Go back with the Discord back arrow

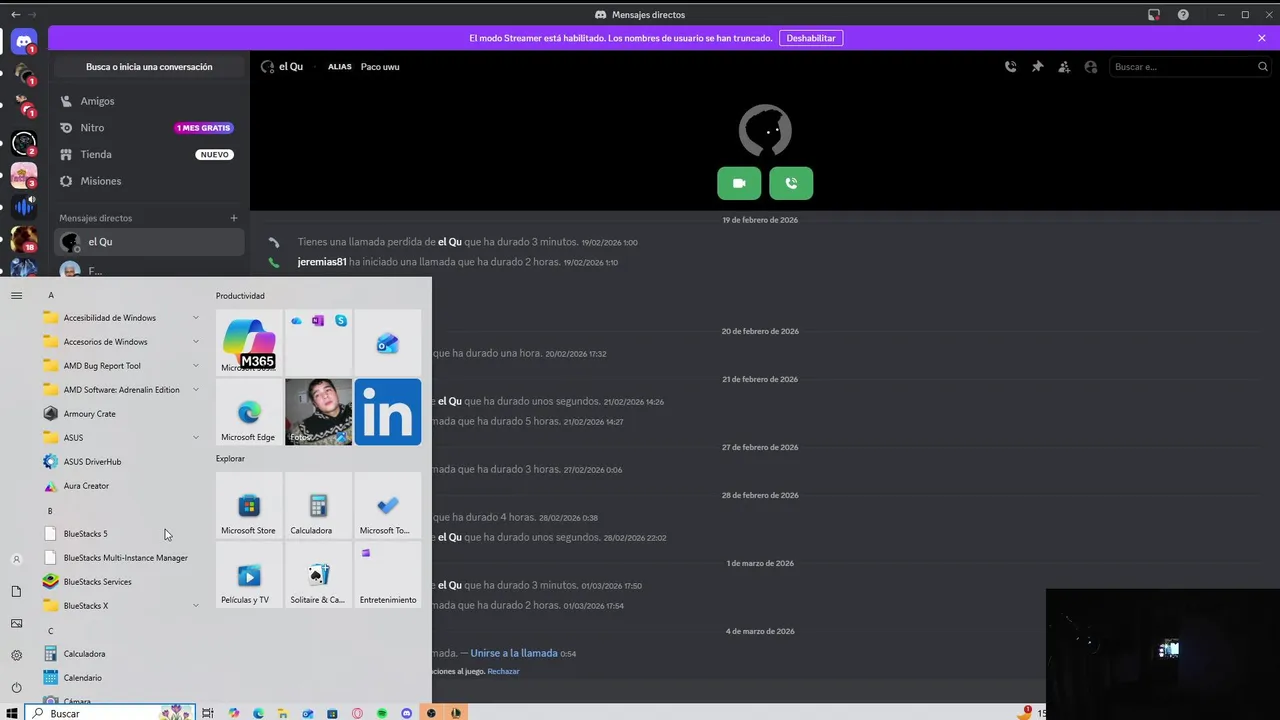pos(15,15)
